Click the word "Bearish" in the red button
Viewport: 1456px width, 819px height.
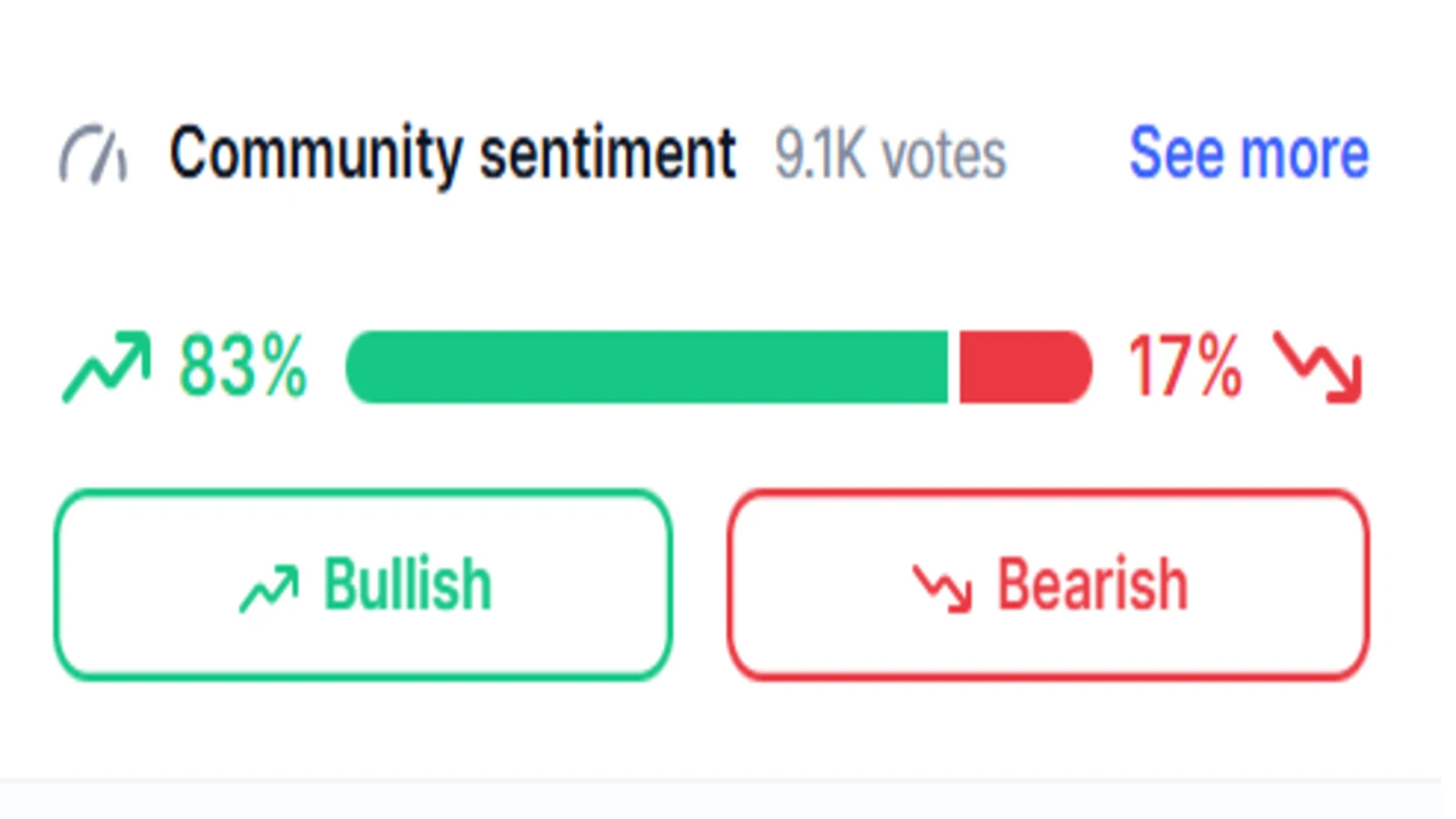(1093, 584)
